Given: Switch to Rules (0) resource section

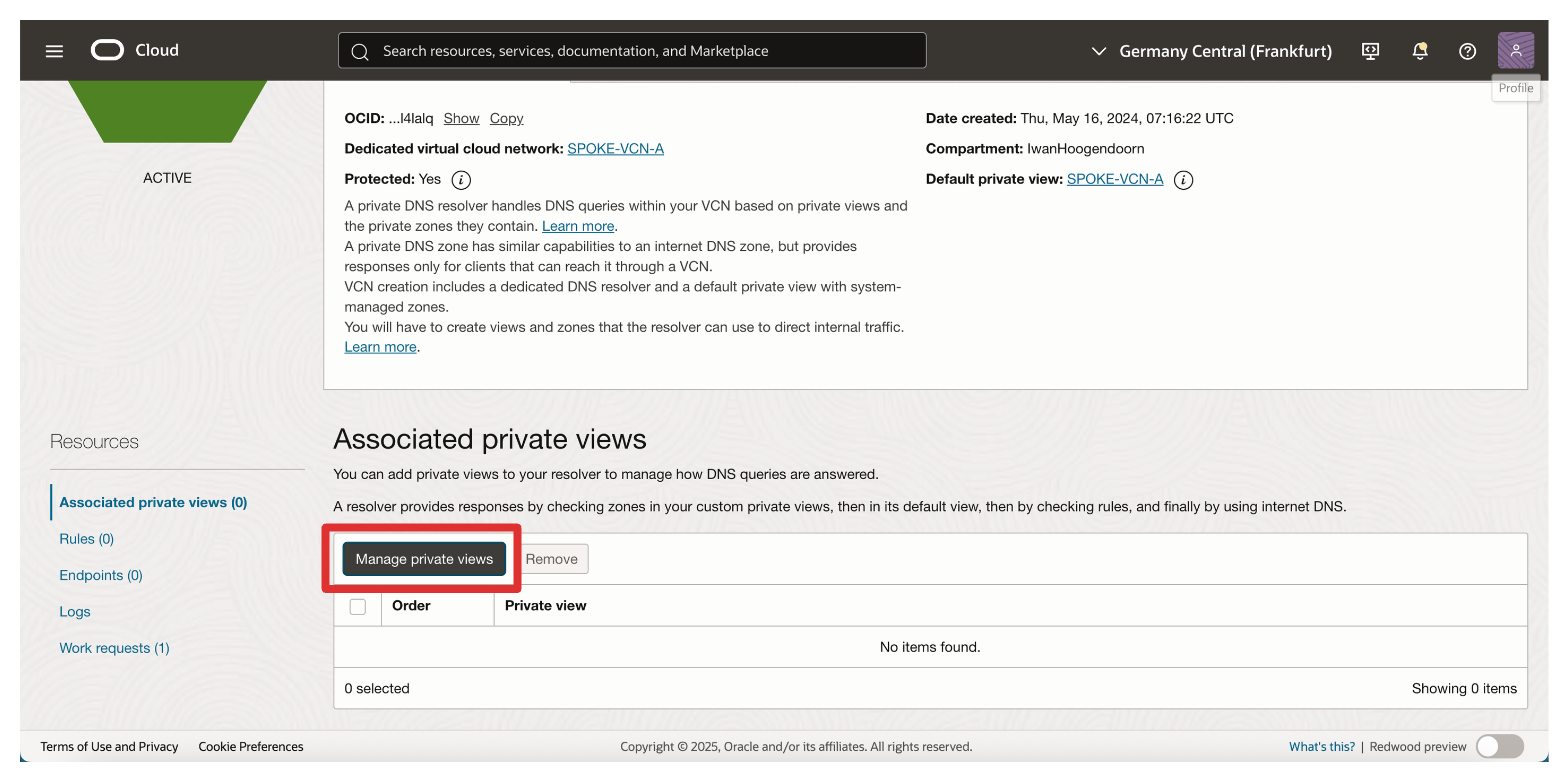Looking at the screenshot, I should tap(87, 539).
